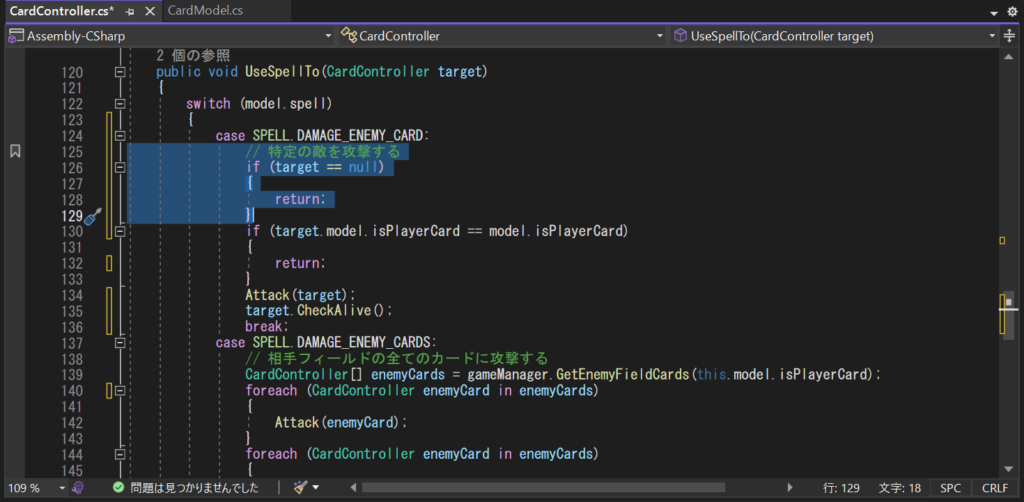The height and width of the screenshot is (502, 1024).
Task: Click the '行: 129' line indicator
Action: click(x=841, y=488)
